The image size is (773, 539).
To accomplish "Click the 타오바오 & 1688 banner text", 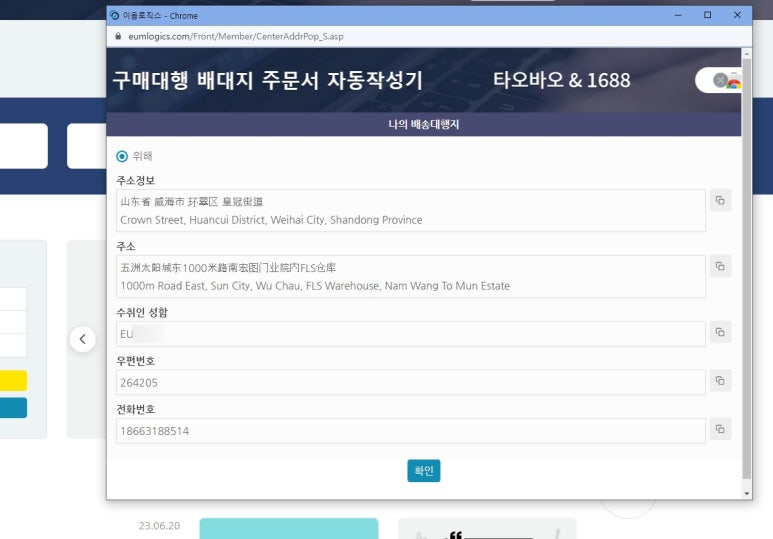I will tap(562, 80).
